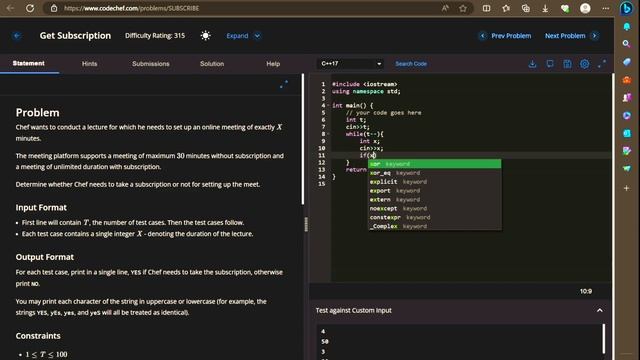Select the 'constexpr' autocomplete suggestion
Viewport: 640px width, 360px height.
[x=434, y=218]
